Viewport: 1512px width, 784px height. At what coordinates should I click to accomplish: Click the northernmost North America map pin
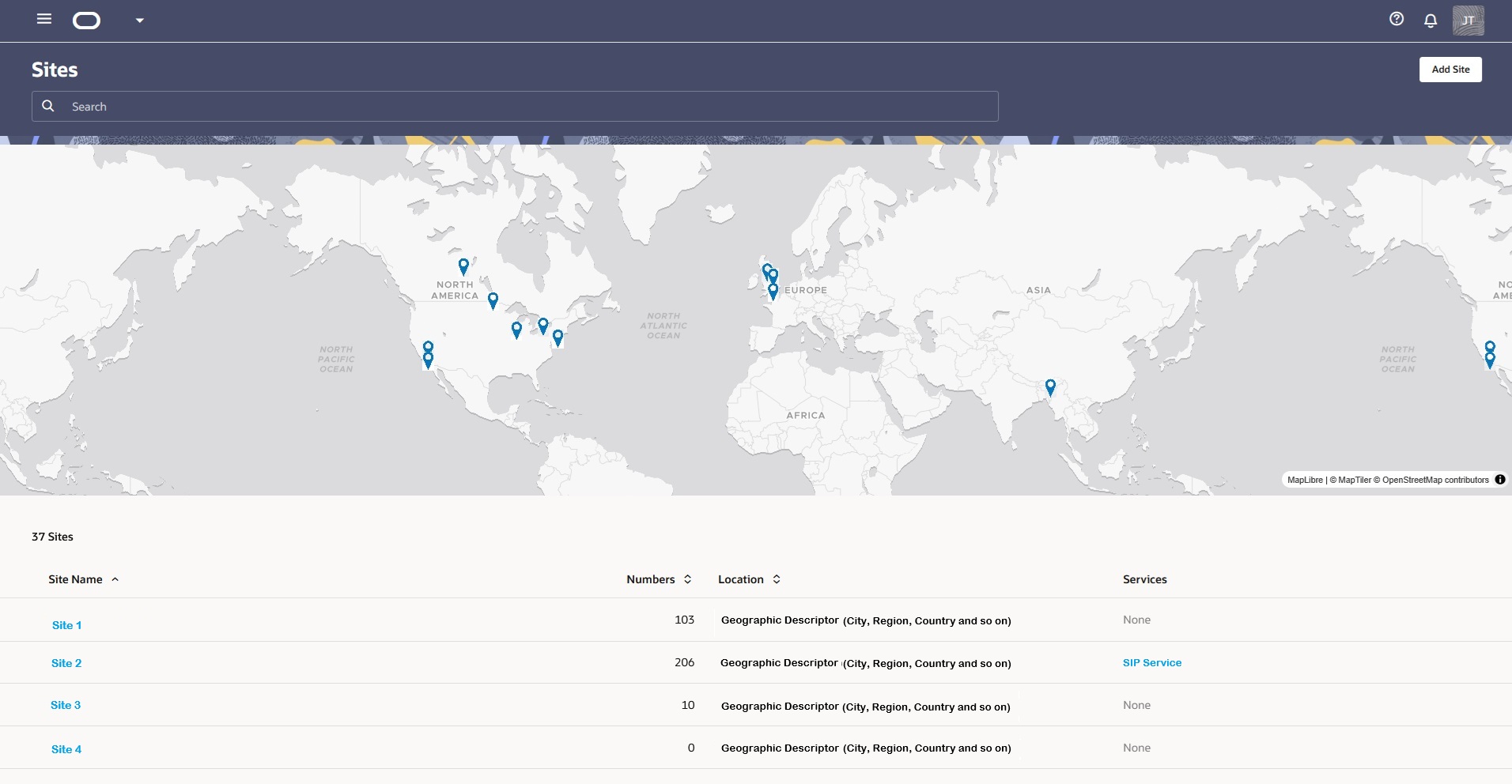[x=463, y=266]
